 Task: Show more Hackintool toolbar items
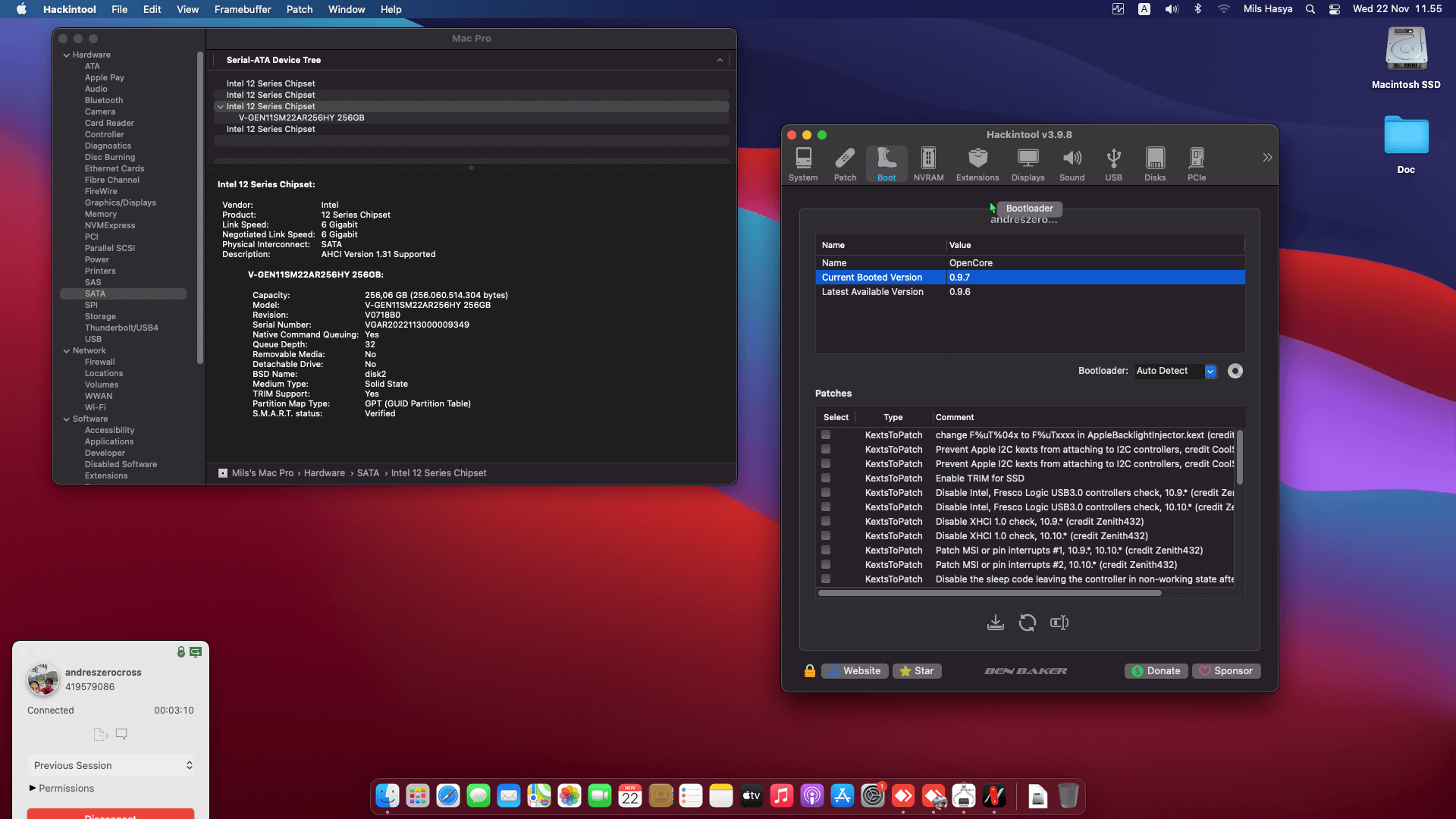click(x=1267, y=158)
